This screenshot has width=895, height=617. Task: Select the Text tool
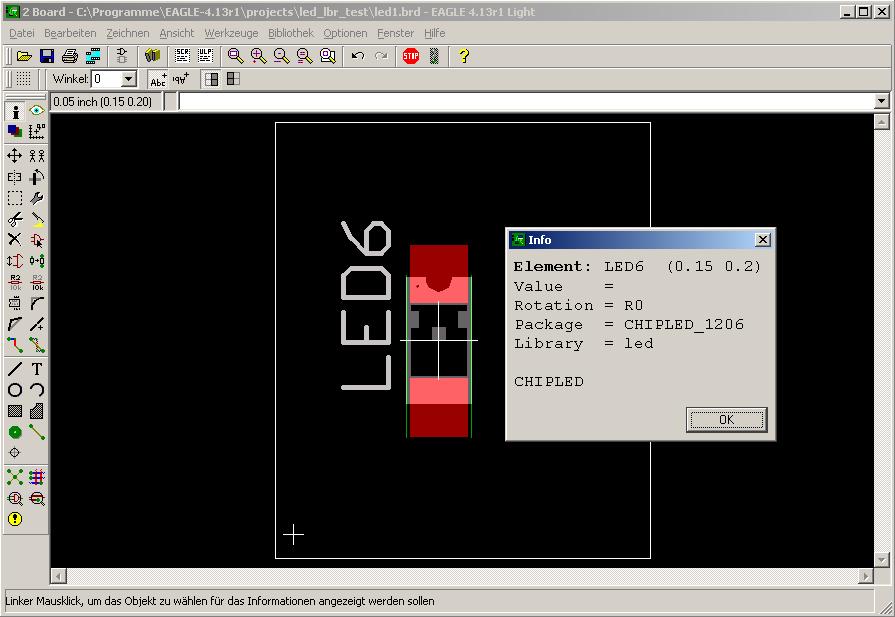click(37, 369)
